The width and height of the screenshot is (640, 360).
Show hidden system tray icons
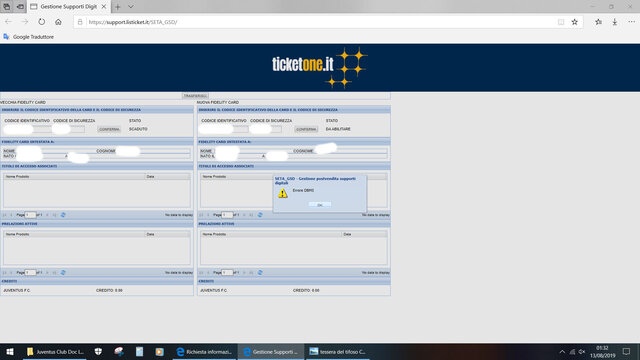point(562,351)
